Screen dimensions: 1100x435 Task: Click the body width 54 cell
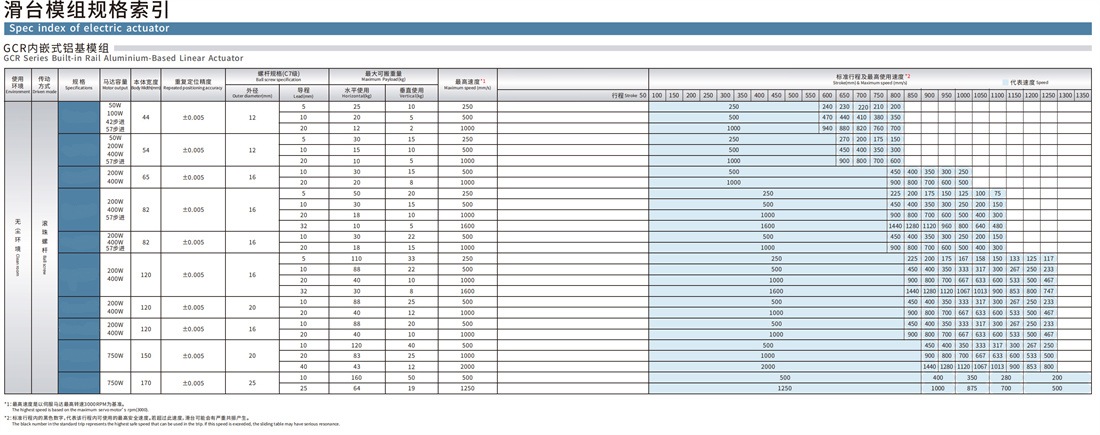(146, 150)
